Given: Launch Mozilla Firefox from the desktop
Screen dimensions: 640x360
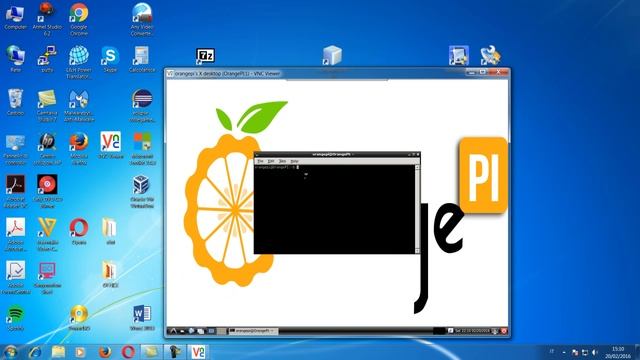Looking at the screenshot, I should point(79,149).
